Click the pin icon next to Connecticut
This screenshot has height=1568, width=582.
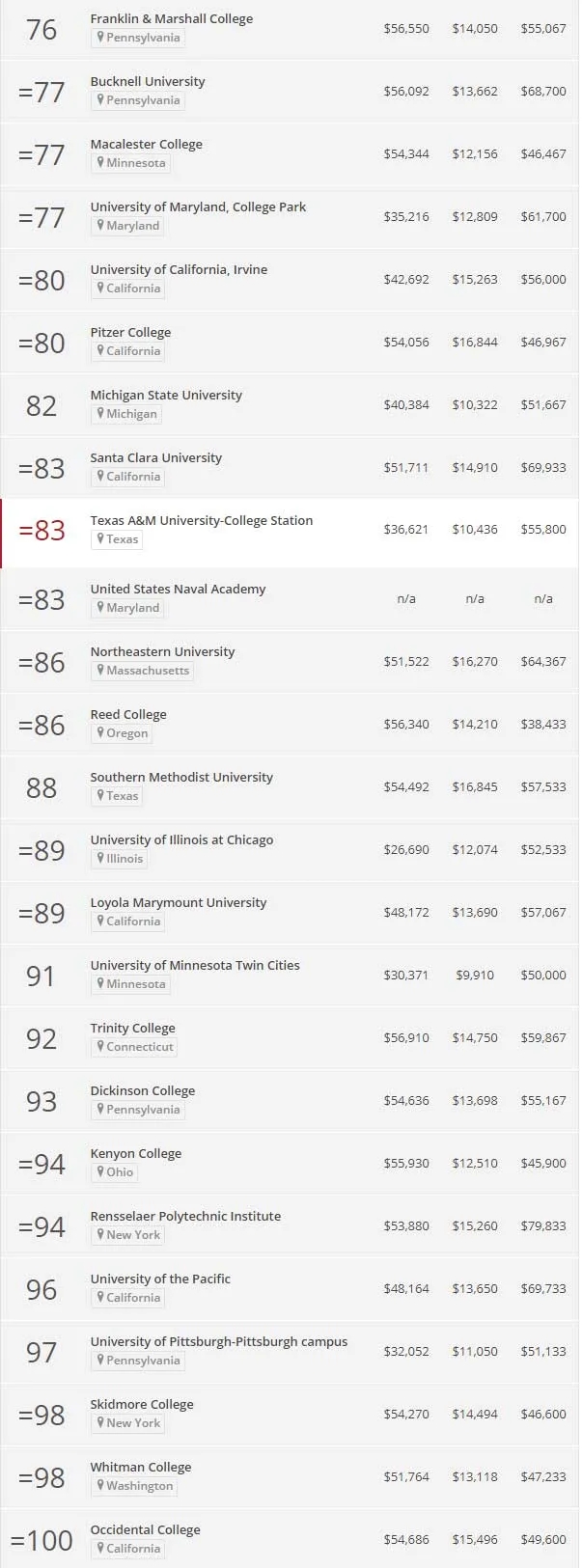pos(100,1047)
